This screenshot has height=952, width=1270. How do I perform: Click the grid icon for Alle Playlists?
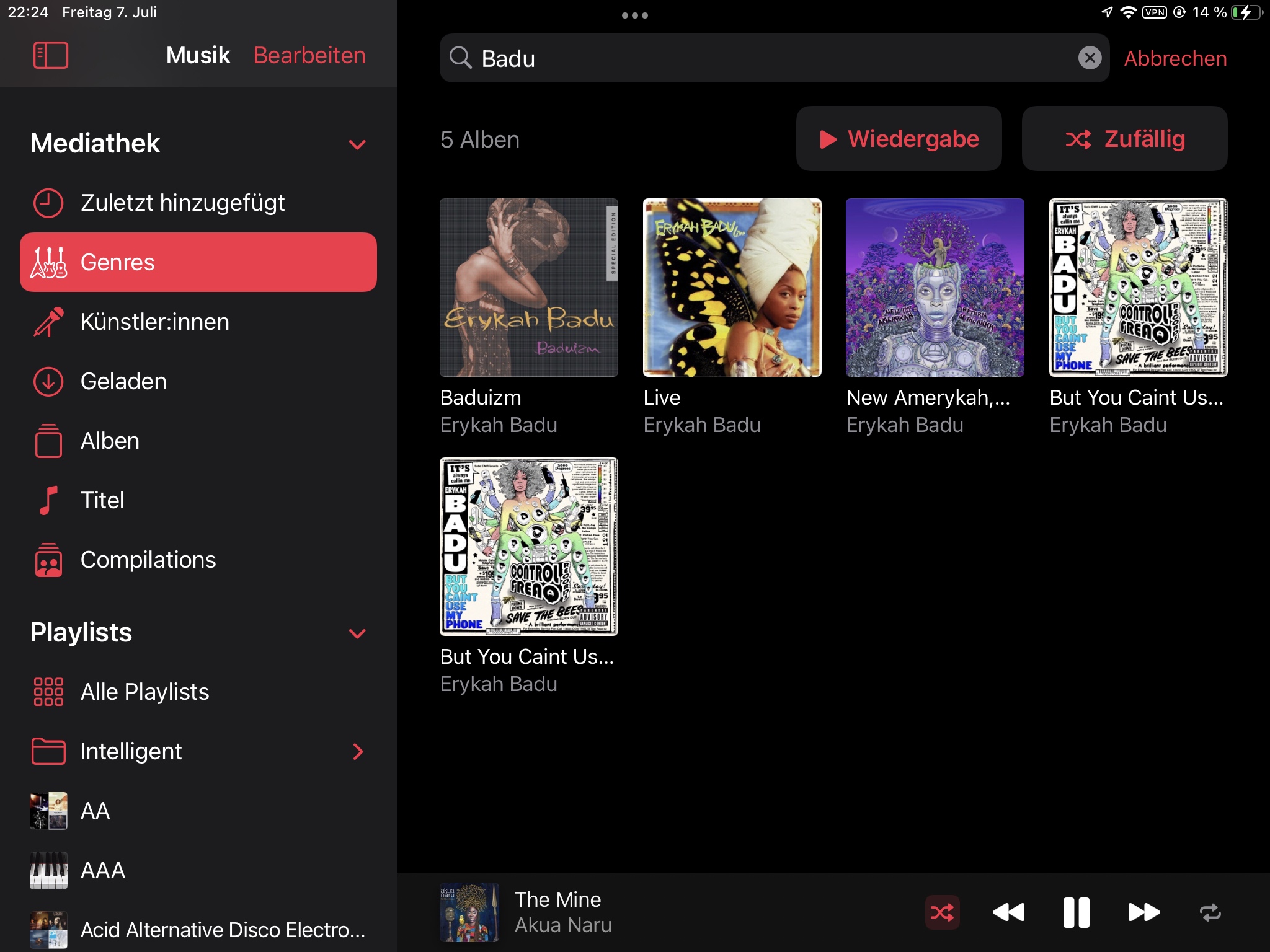[x=48, y=692]
